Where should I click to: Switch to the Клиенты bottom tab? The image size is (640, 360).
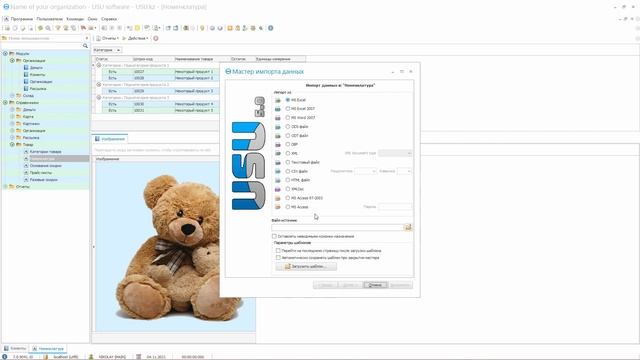[15, 348]
